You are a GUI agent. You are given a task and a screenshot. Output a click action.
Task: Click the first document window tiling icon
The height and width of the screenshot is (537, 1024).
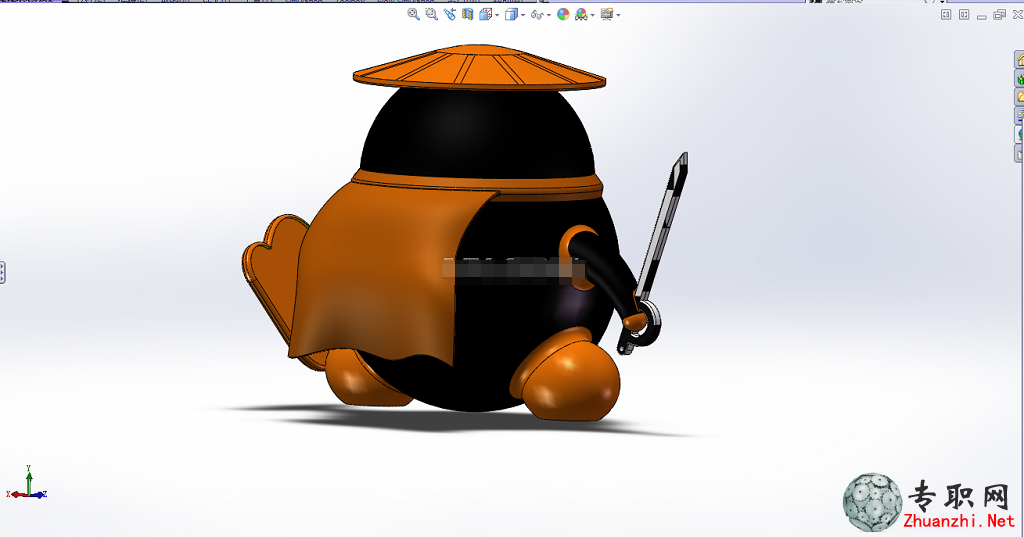946,14
